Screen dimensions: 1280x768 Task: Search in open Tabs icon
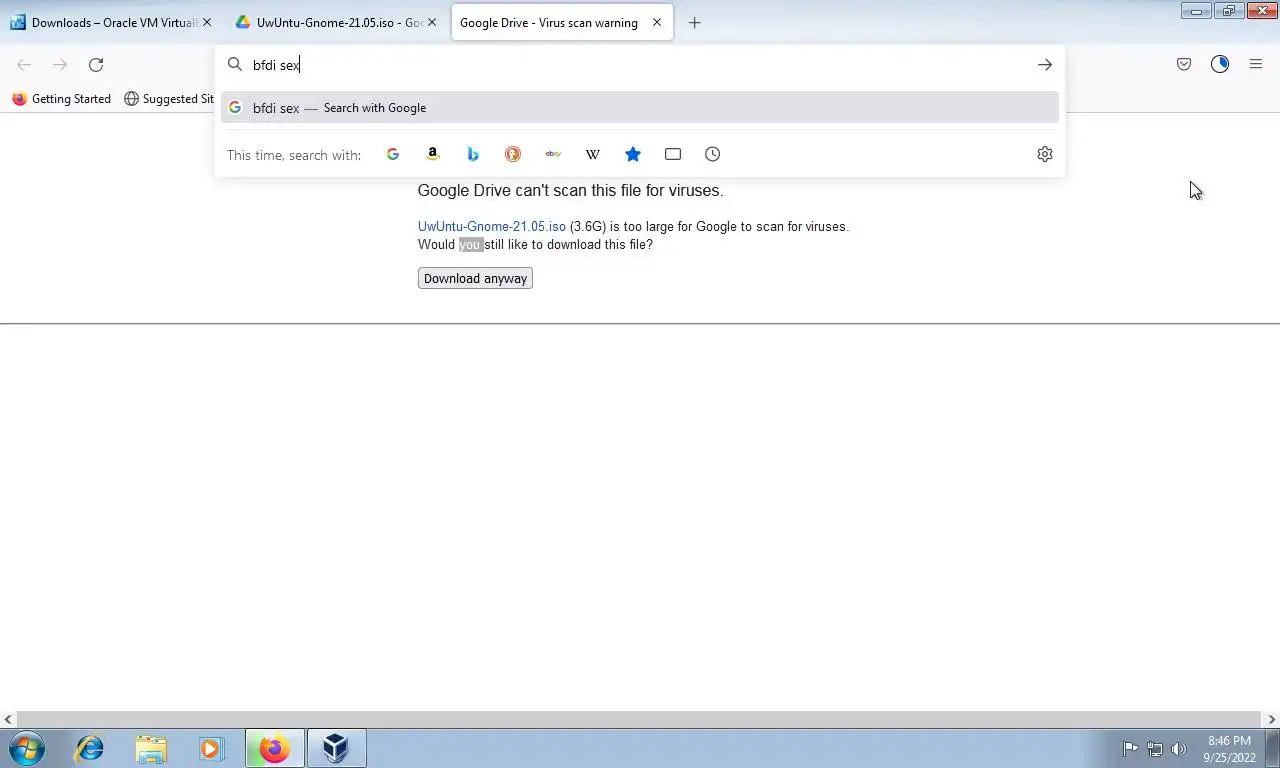pyautogui.click(x=673, y=154)
